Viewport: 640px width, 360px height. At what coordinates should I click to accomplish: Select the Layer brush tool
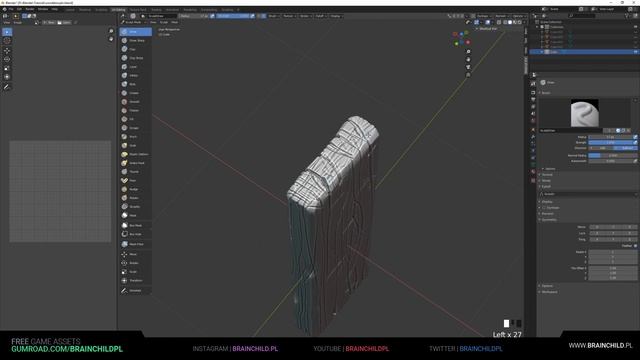tap(136, 67)
